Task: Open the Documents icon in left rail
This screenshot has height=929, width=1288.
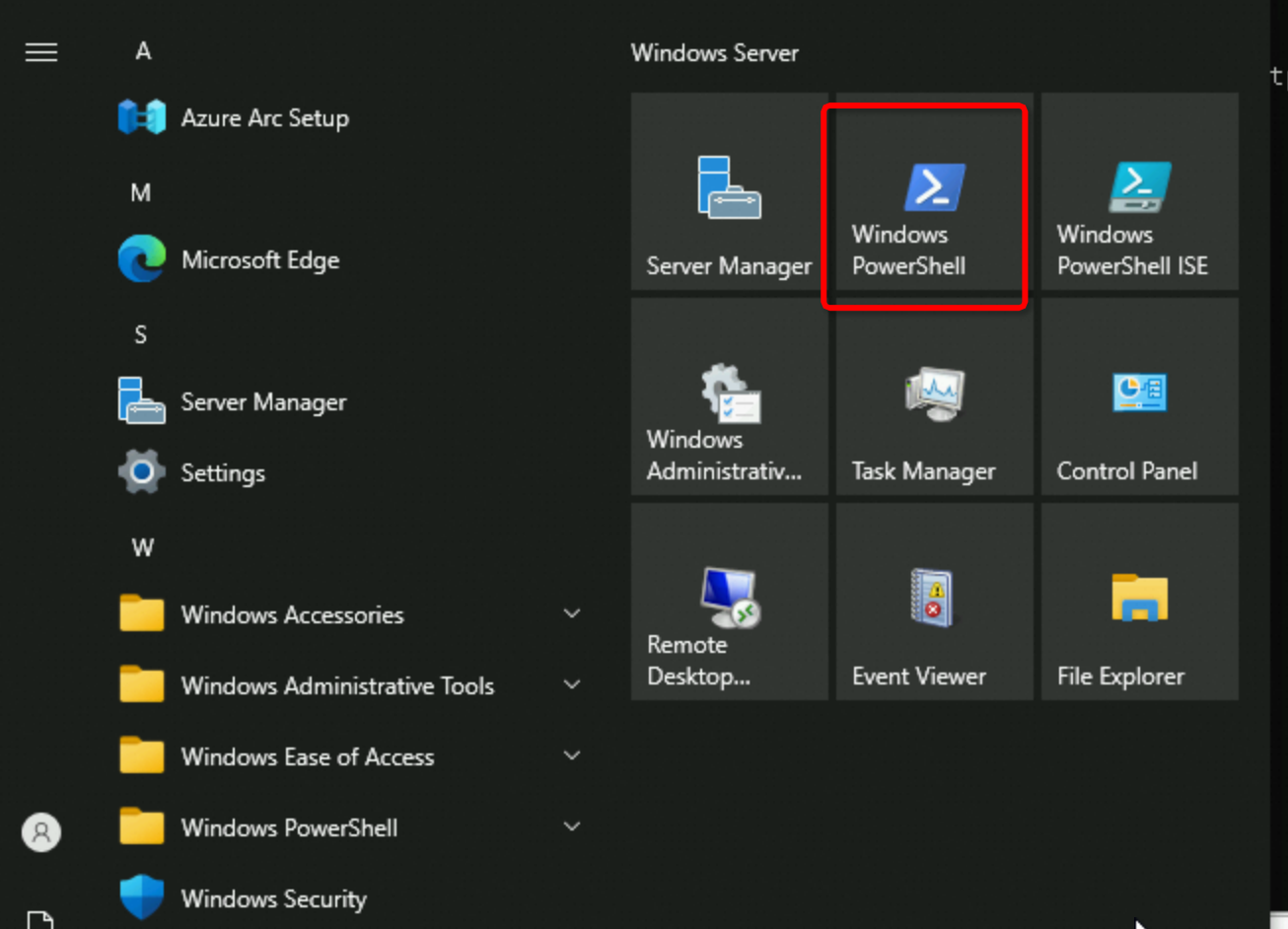Action: pyautogui.click(x=40, y=921)
